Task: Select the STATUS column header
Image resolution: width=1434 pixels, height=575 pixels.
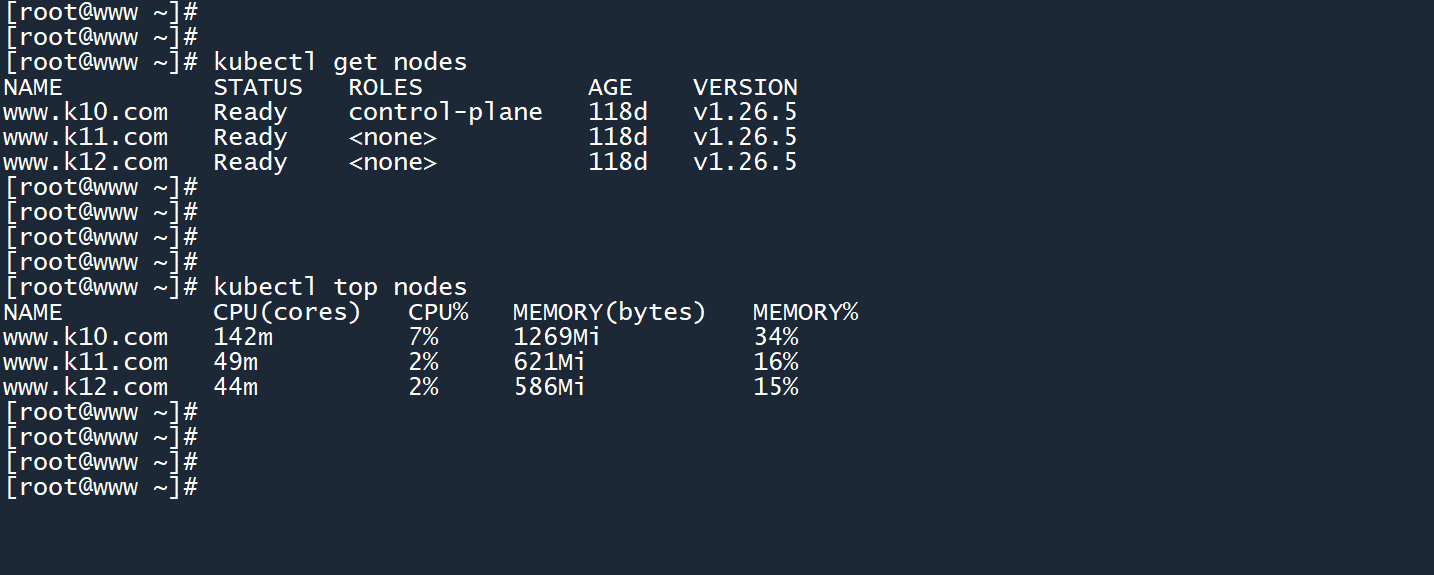Action: [257, 87]
